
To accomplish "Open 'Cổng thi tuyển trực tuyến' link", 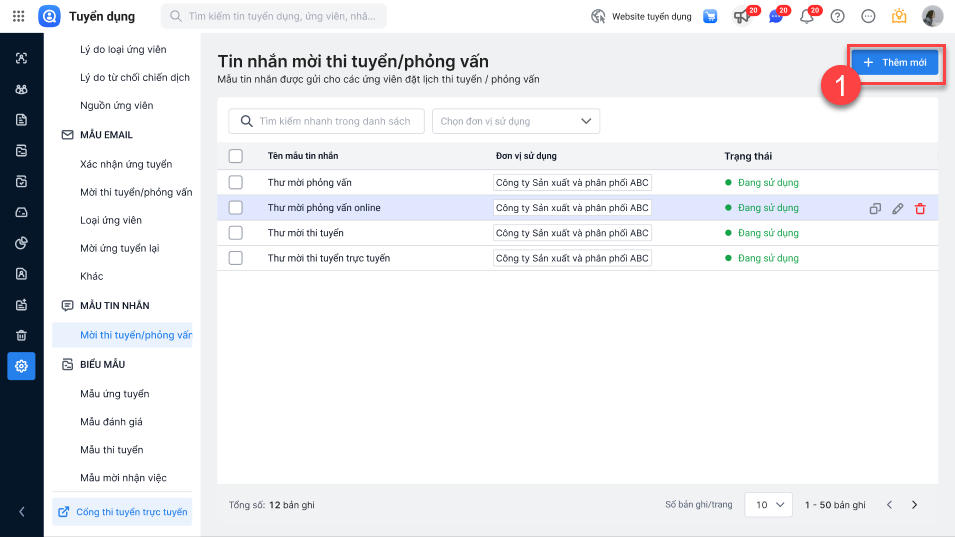I will coord(122,512).
